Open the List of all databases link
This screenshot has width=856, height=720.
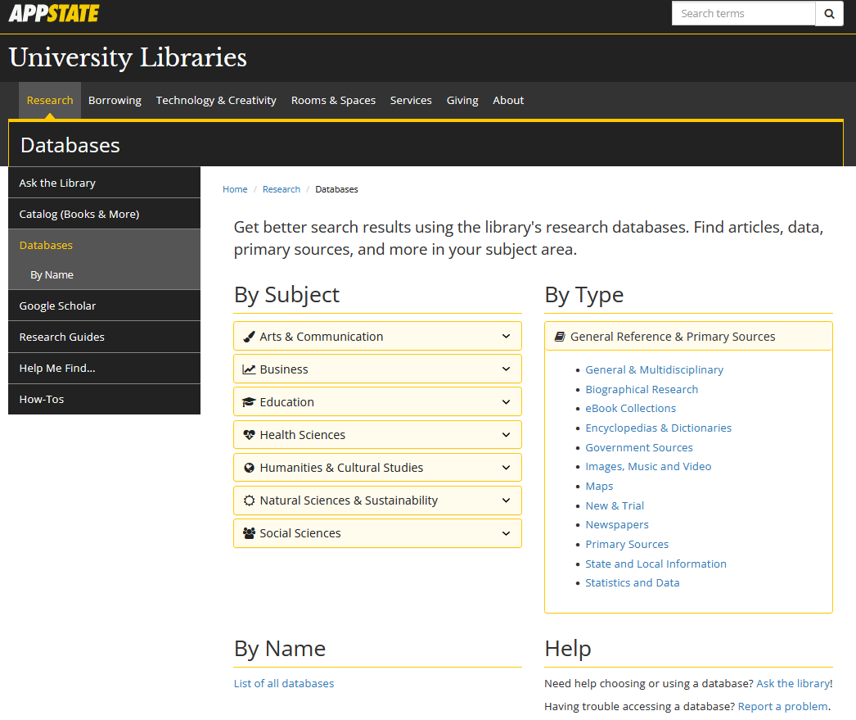tap(284, 684)
